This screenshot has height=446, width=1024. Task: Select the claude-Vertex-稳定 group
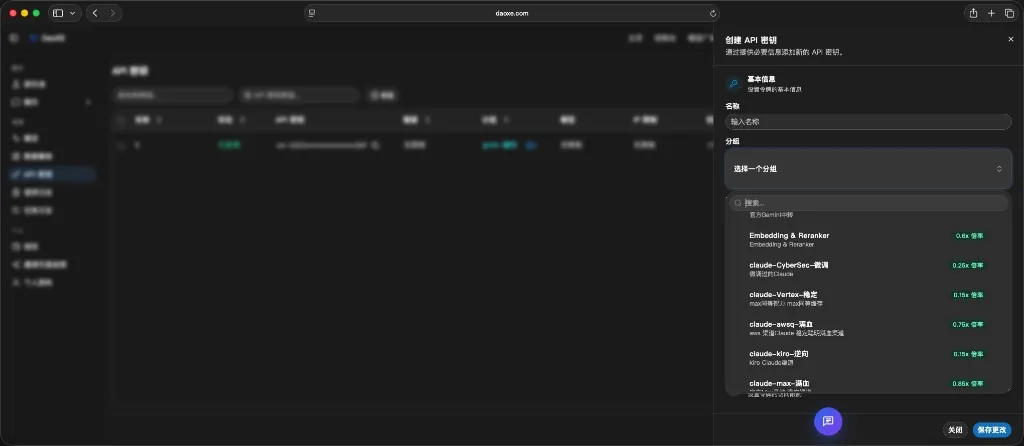pyautogui.click(x=868, y=298)
